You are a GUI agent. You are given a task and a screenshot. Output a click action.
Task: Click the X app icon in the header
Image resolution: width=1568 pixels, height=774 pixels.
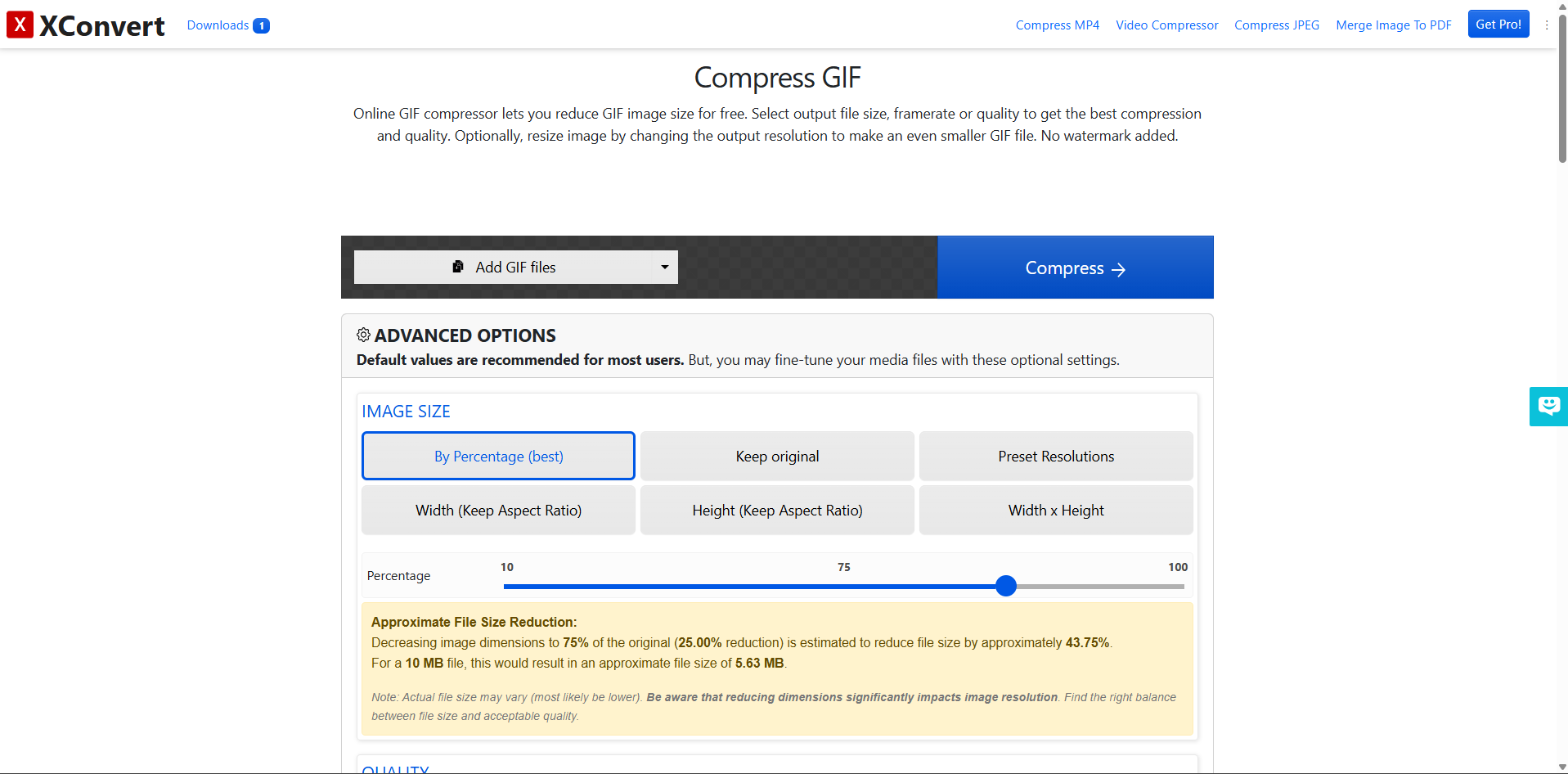coord(20,25)
